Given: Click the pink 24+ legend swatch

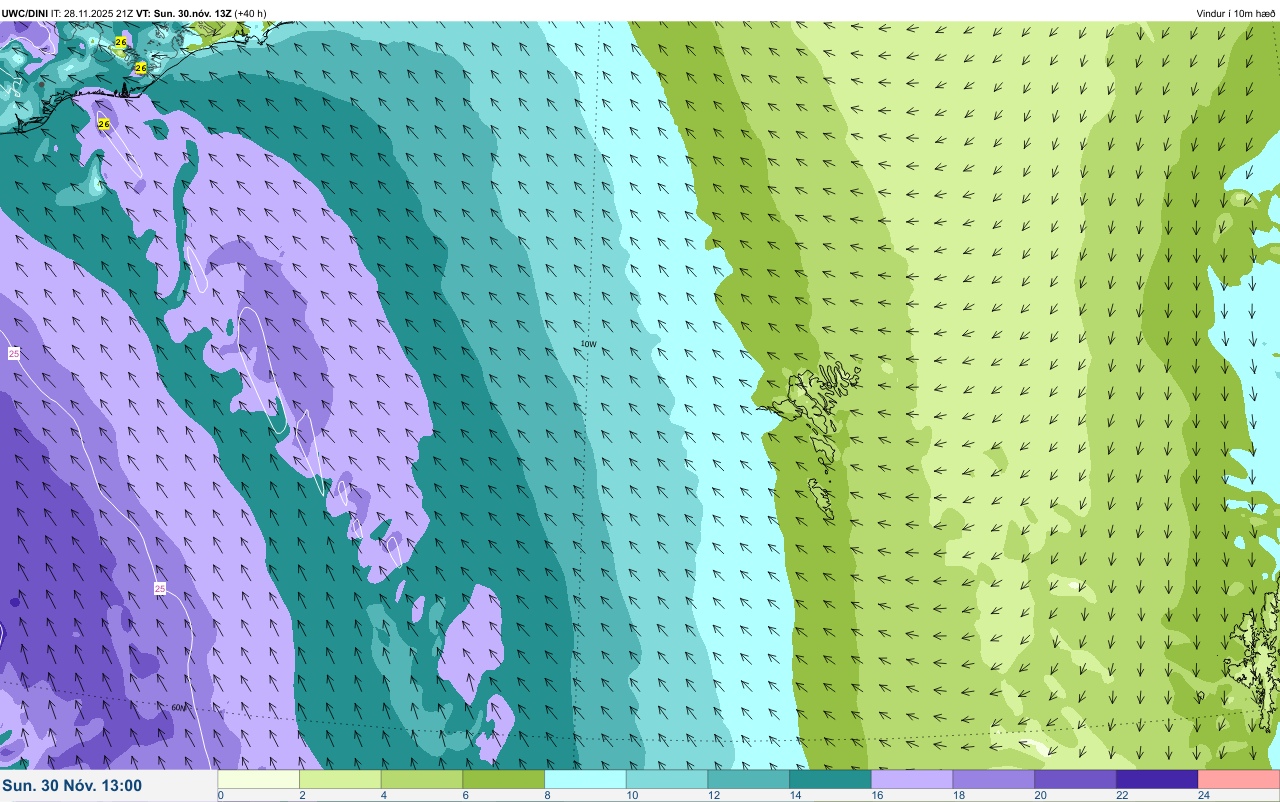Looking at the screenshot, I should (x=1239, y=779).
